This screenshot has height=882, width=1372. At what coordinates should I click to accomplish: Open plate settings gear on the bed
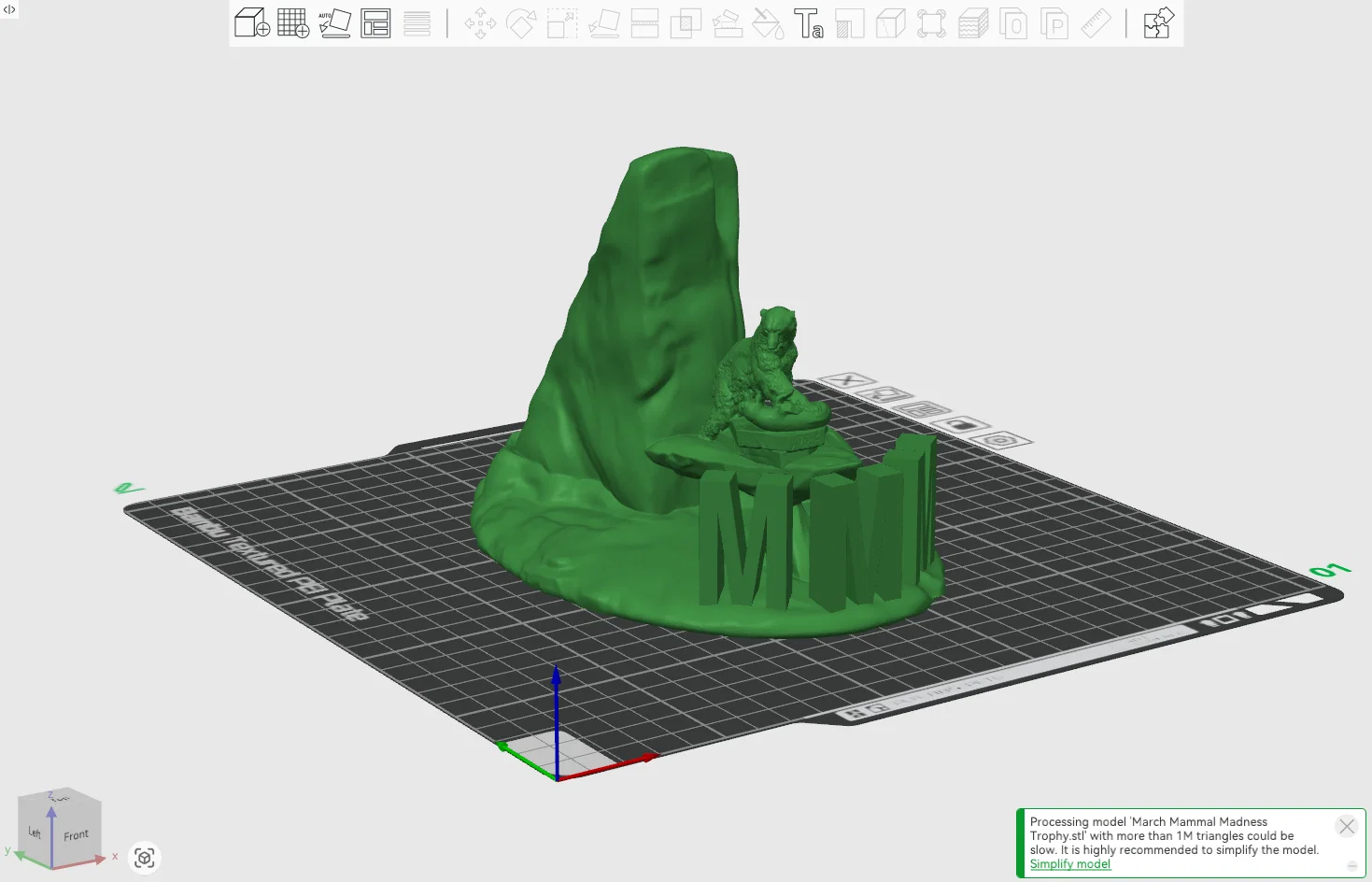pyautogui.click(x=1001, y=440)
